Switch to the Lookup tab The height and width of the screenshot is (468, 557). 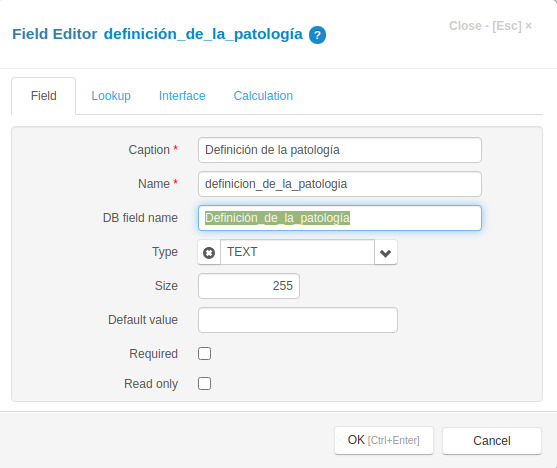[x=111, y=96]
